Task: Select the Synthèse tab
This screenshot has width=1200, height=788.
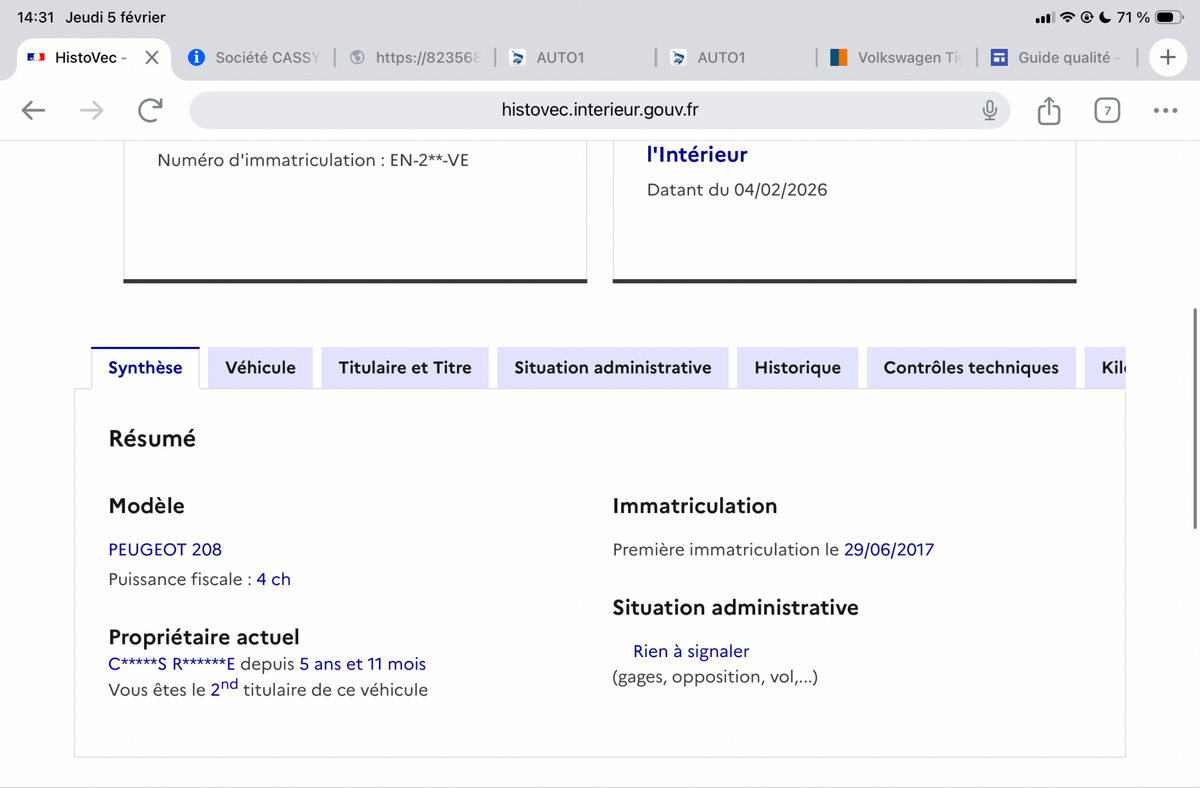Action: (x=145, y=368)
